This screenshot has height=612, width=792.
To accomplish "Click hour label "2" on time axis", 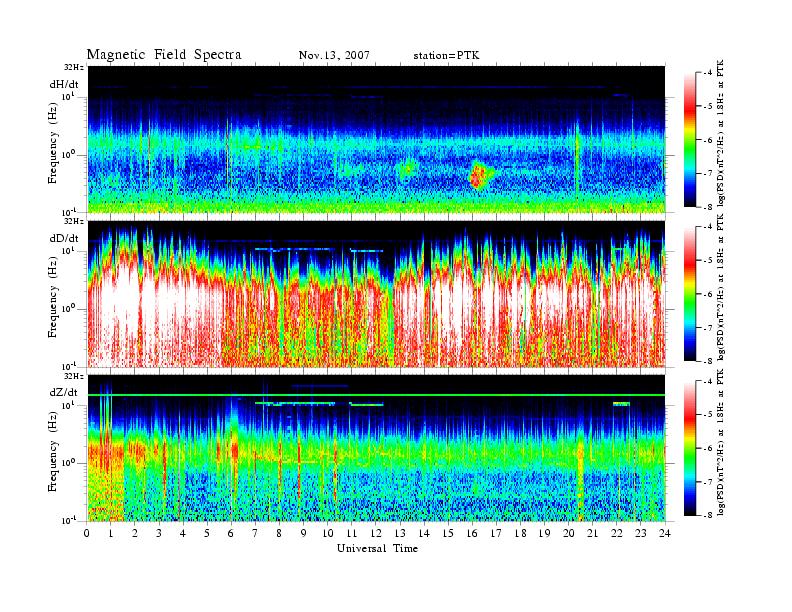I will [x=135, y=533].
